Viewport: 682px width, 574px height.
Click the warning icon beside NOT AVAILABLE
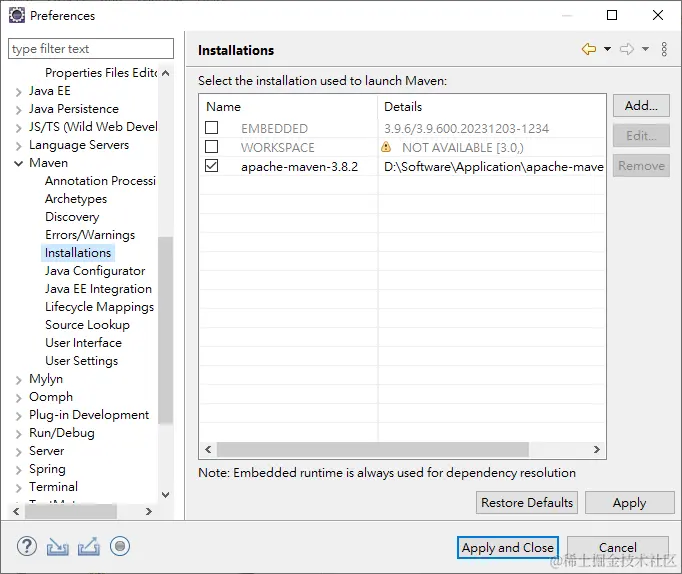click(386, 147)
